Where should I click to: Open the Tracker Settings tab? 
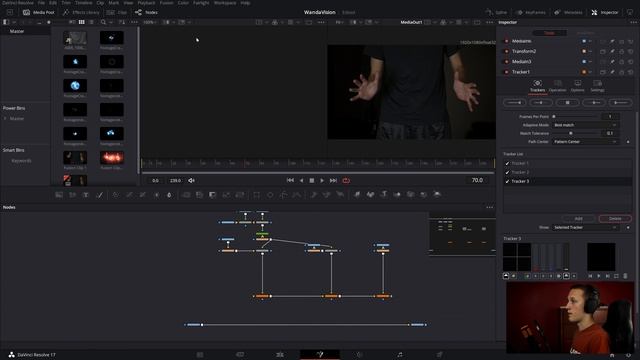597,86
